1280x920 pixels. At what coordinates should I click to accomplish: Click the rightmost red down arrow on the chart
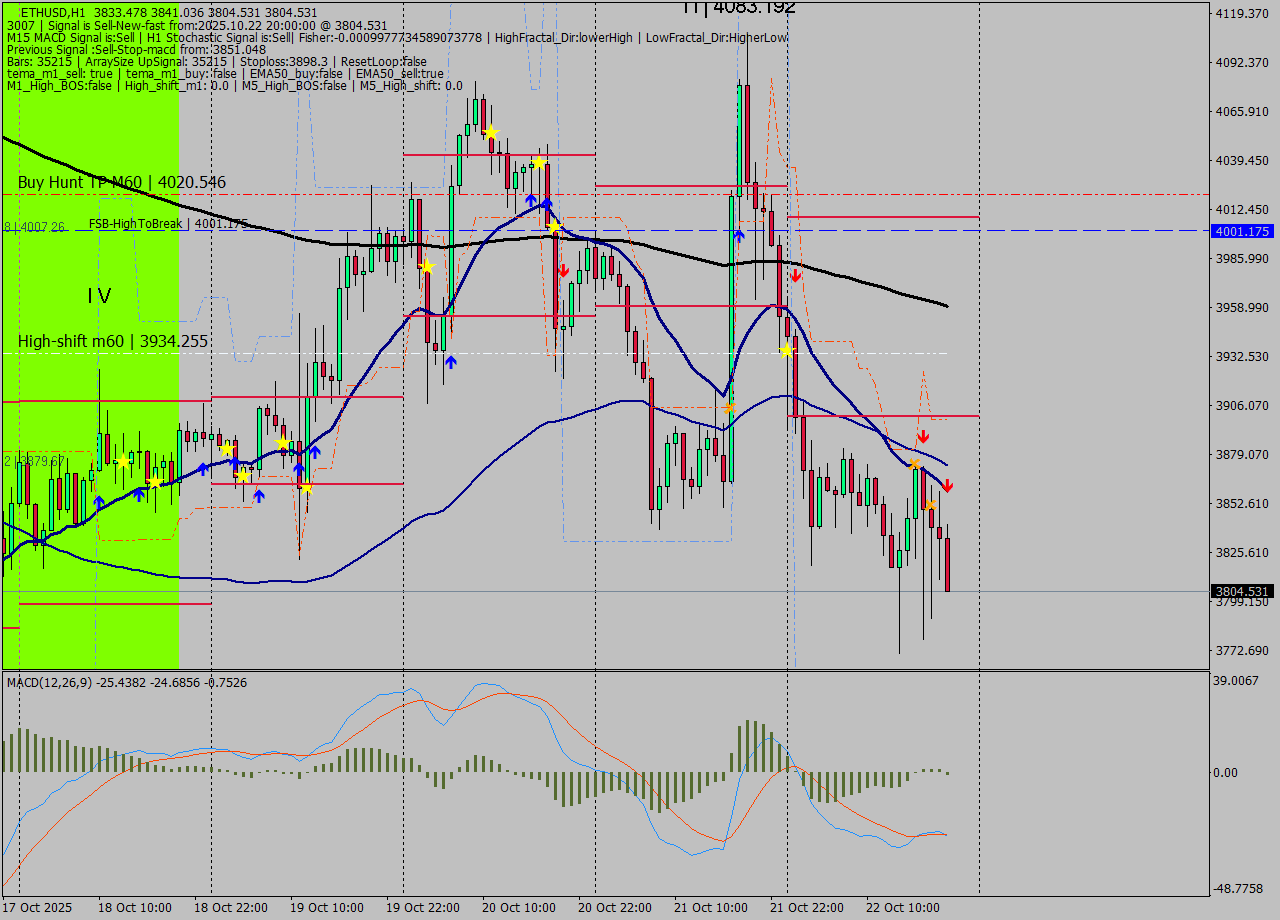946,486
